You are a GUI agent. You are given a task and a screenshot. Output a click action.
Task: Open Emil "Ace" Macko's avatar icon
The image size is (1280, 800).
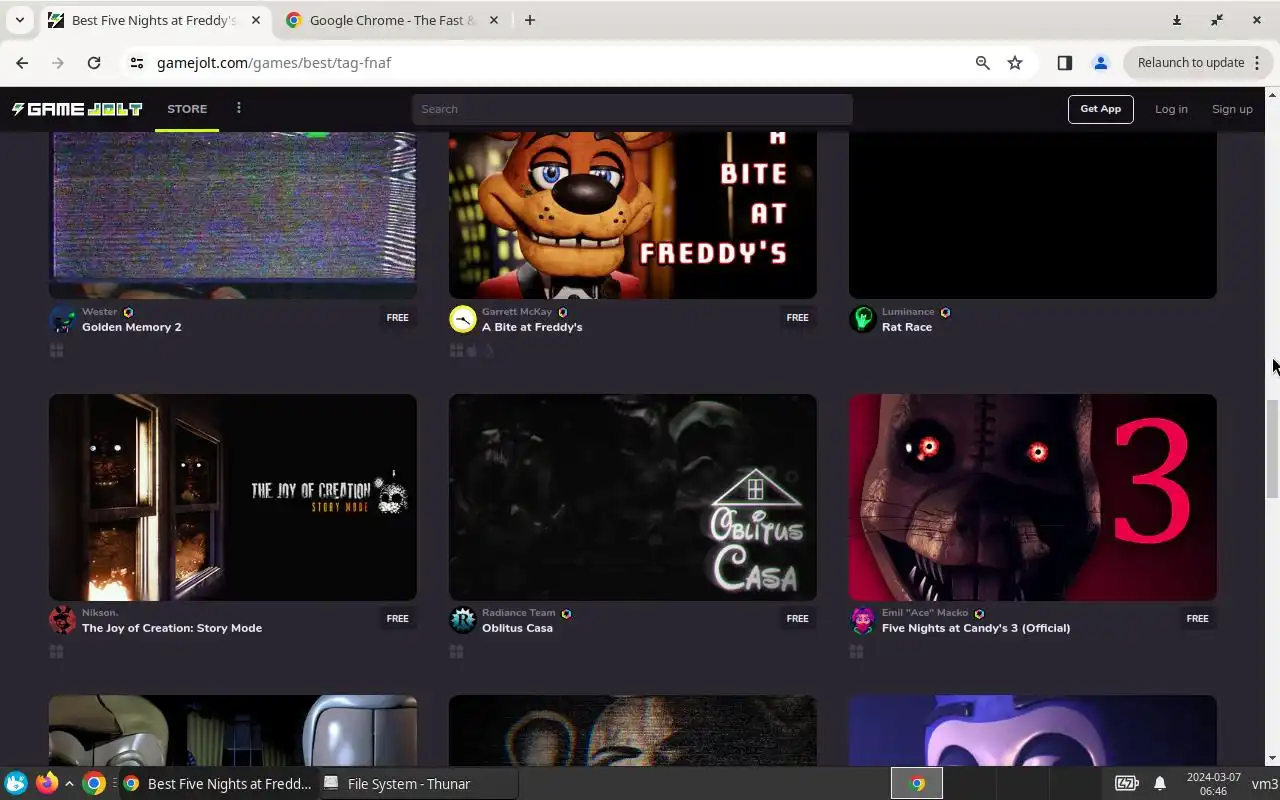point(862,620)
